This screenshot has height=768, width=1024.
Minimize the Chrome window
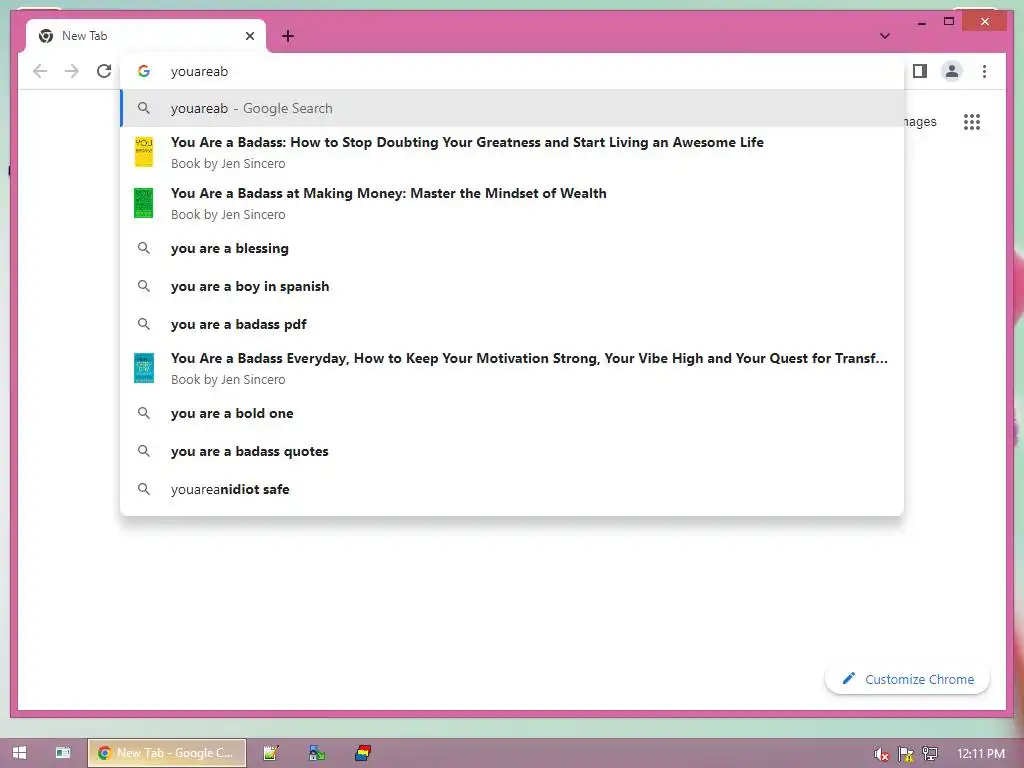921,22
